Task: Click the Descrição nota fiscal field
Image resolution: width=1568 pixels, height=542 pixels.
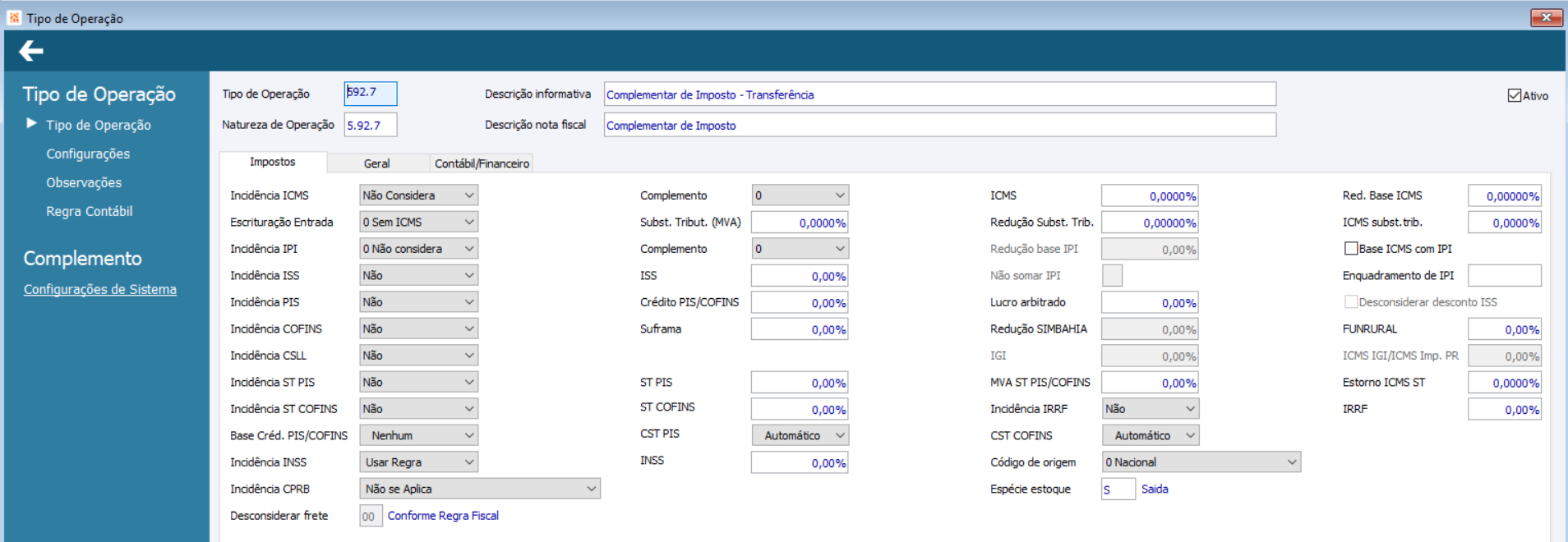Action: click(940, 125)
